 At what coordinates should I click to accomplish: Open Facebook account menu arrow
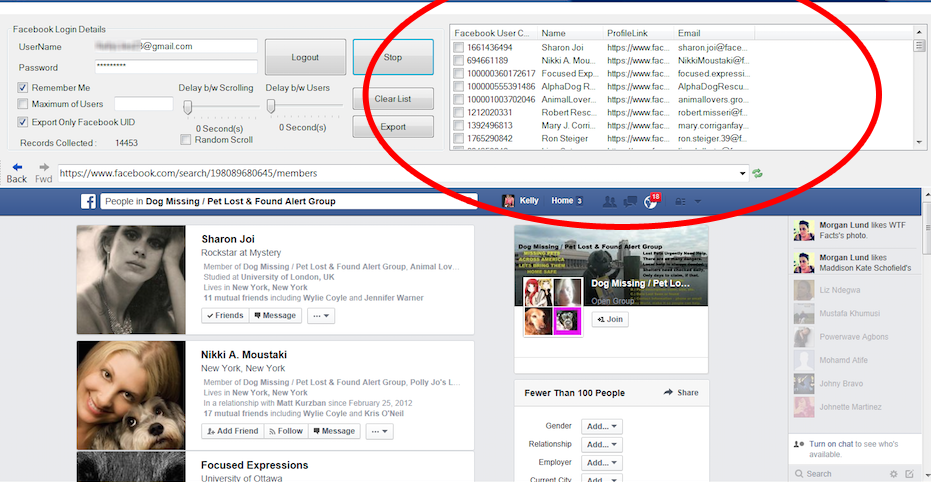pos(698,201)
